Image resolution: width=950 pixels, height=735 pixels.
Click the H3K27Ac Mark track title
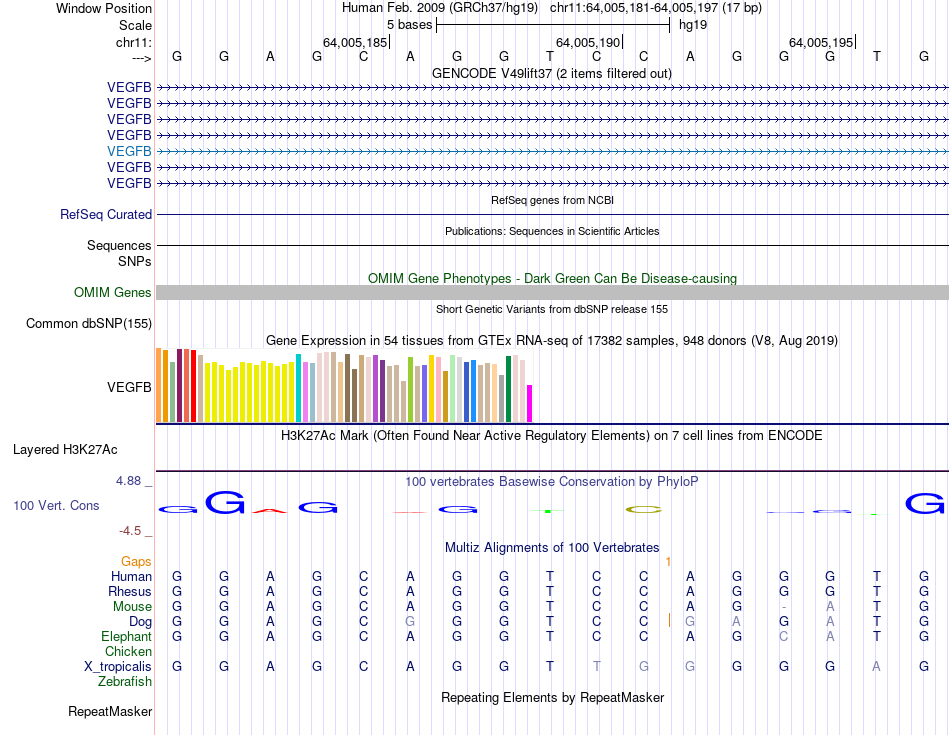[552, 436]
